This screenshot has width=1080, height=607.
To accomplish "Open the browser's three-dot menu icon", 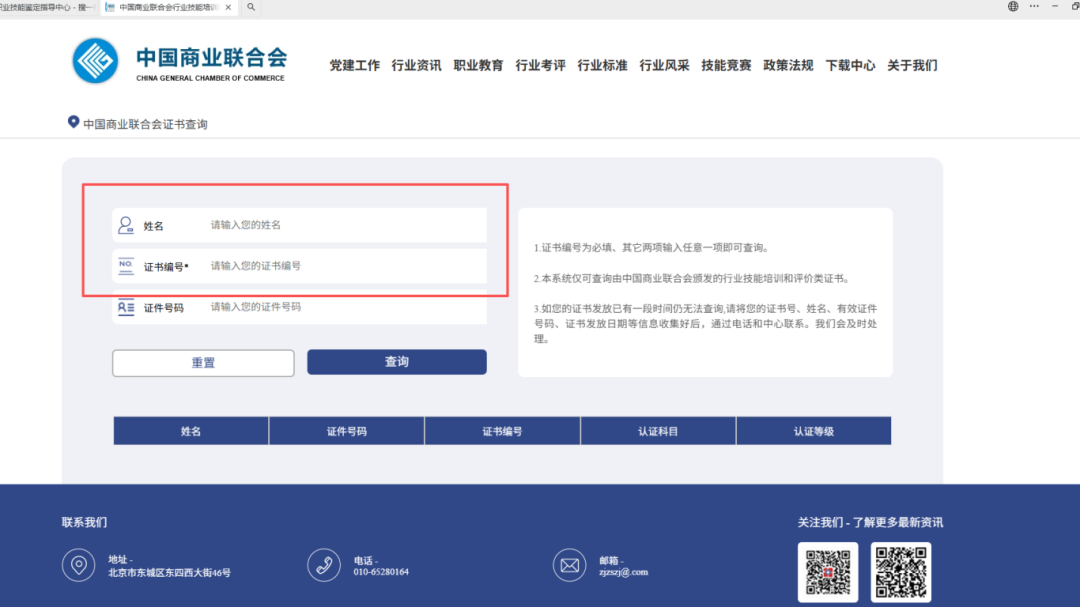I will (x=1033, y=6).
